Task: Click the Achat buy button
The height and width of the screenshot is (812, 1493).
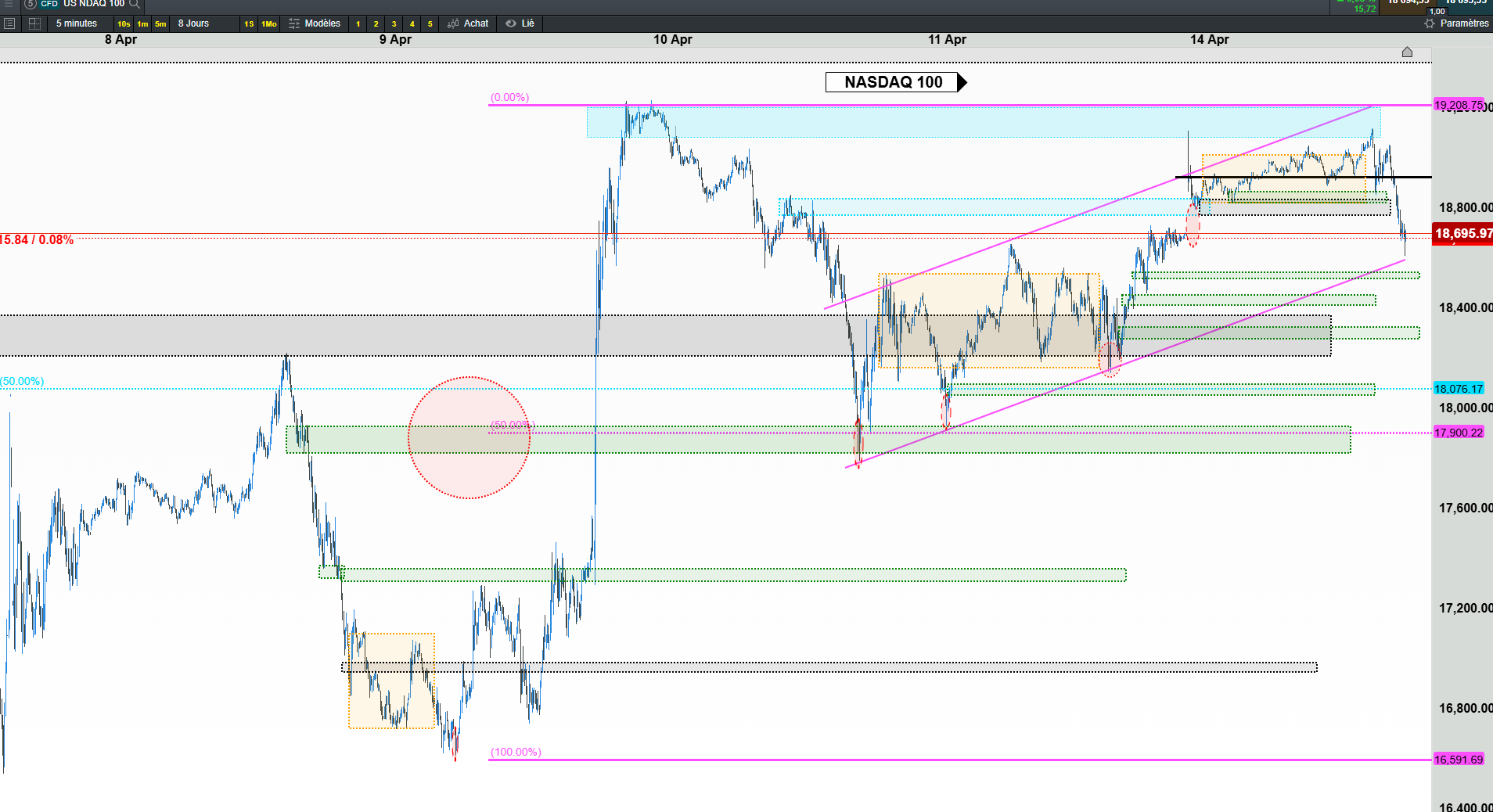Action: tap(468, 23)
